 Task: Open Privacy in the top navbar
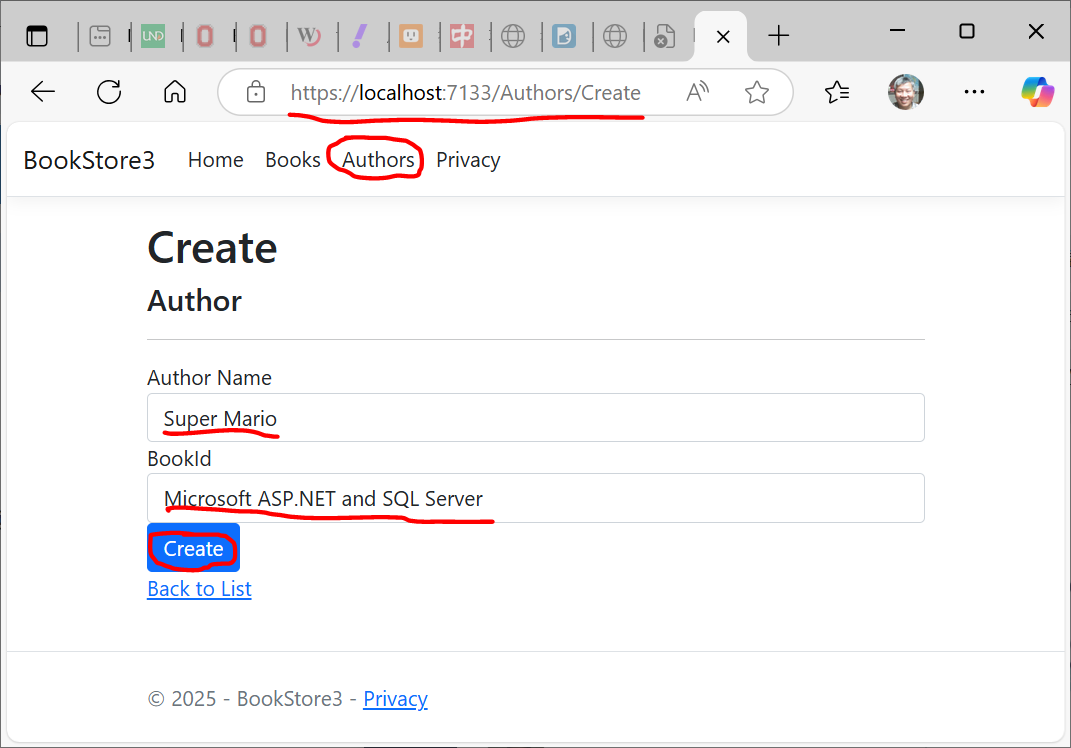[468, 160]
